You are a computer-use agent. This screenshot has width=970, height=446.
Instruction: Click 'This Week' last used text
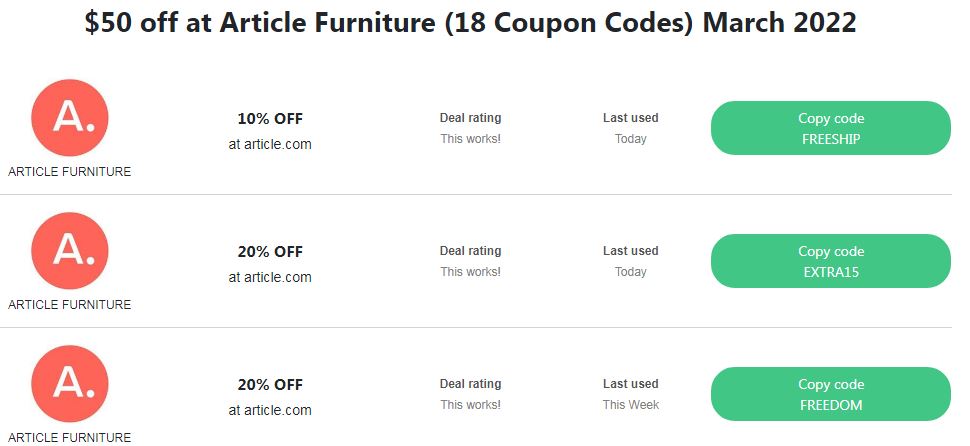(x=630, y=405)
